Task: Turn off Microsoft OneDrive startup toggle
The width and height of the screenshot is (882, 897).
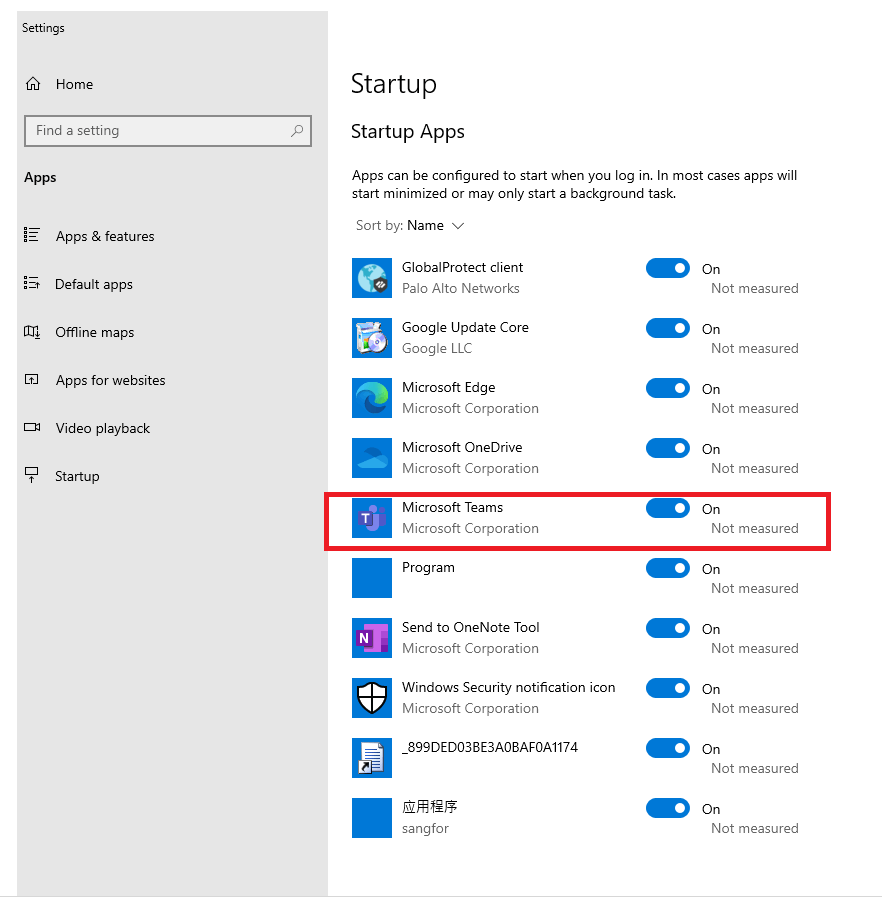Action: coord(668,448)
